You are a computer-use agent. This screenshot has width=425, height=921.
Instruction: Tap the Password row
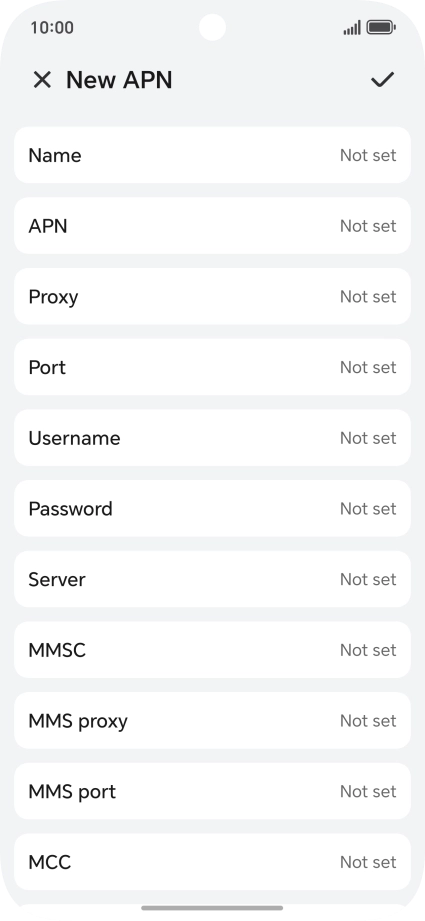[212, 508]
